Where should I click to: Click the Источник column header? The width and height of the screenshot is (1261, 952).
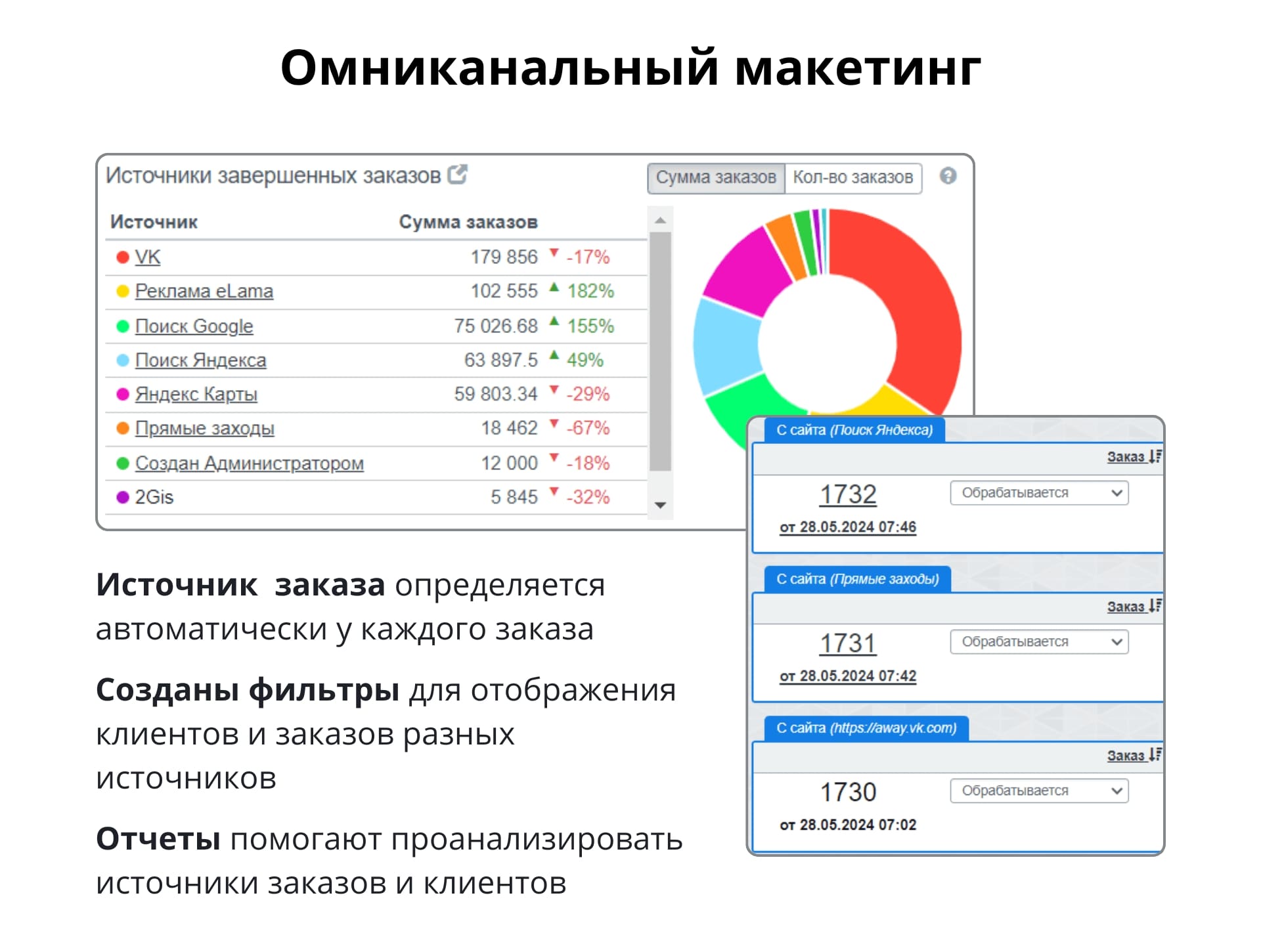[x=154, y=222]
